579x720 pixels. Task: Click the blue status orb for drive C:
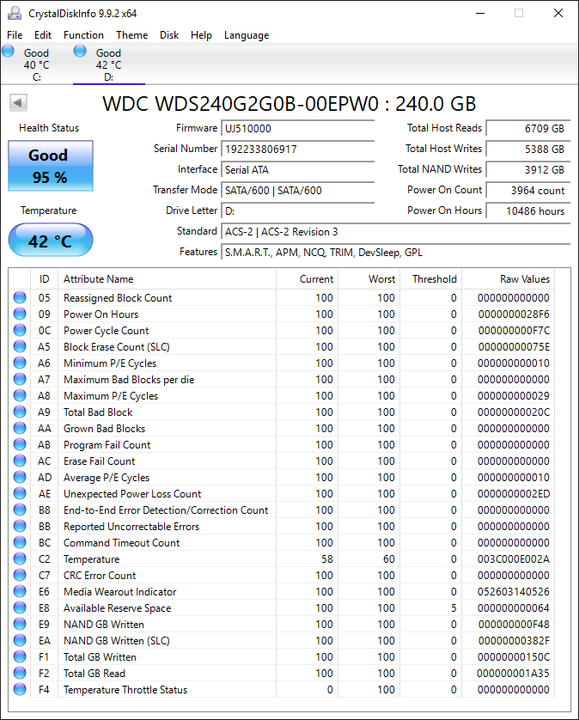point(8,51)
